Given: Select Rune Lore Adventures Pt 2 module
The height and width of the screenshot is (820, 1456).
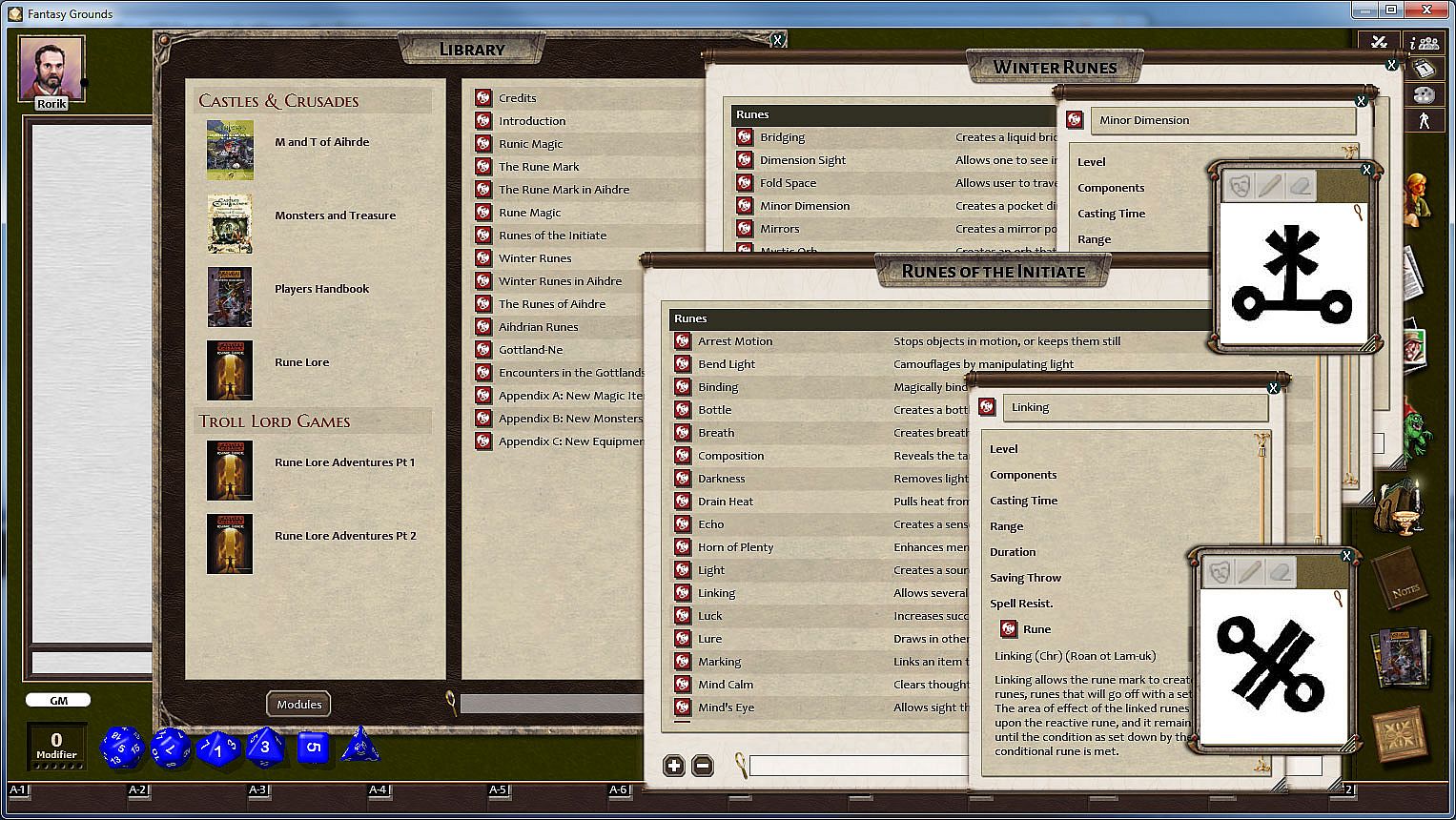Looking at the screenshot, I should pos(346,536).
